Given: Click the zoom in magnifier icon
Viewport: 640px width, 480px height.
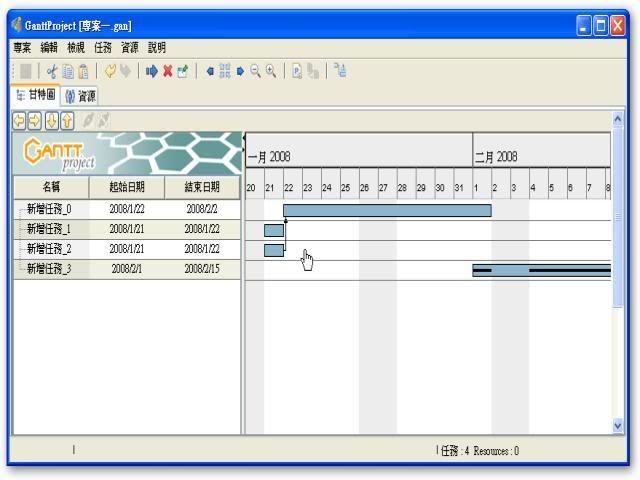Looking at the screenshot, I should point(271,71).
